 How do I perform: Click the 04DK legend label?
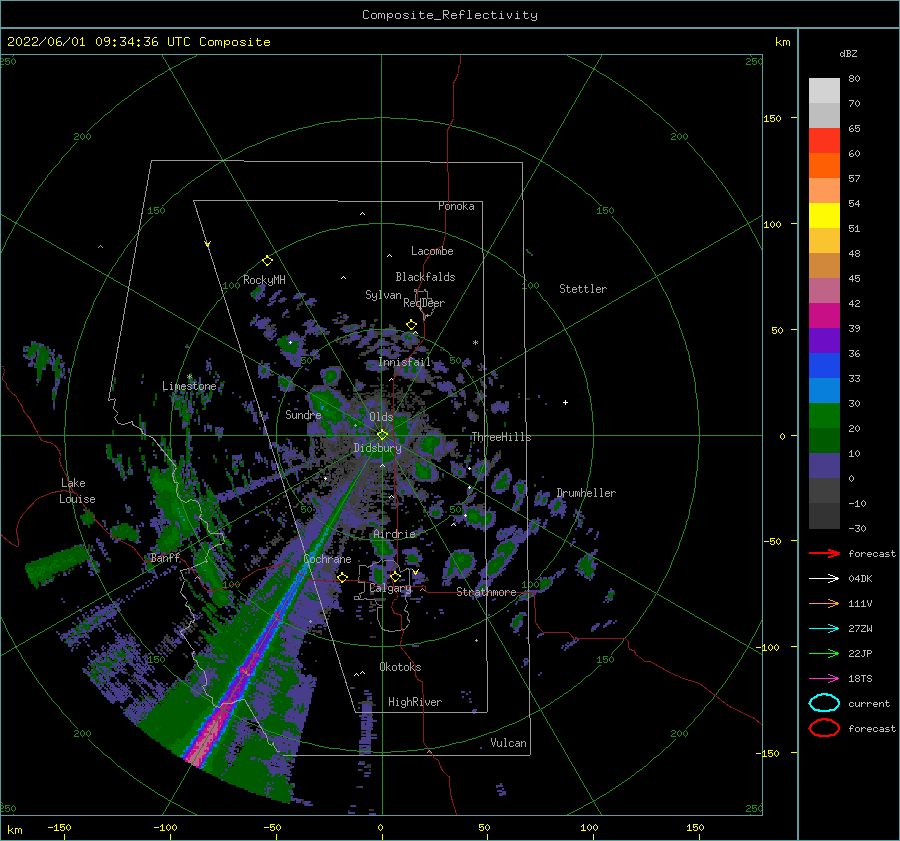(860, 579)
